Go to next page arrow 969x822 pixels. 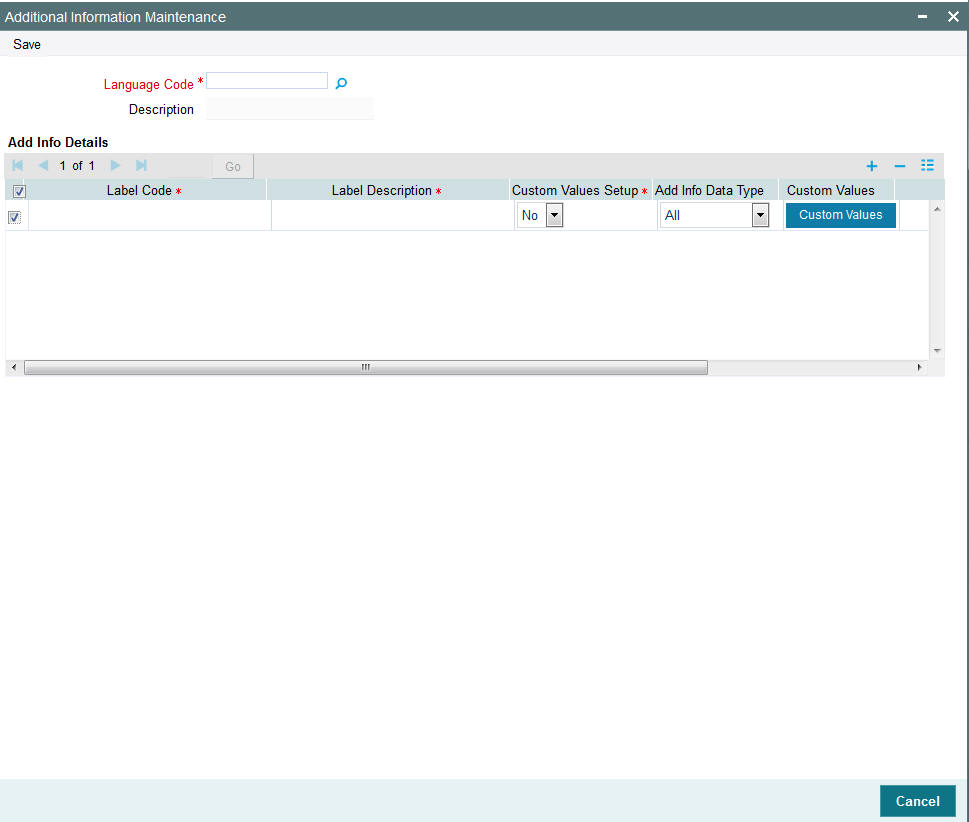click(116, 166)
